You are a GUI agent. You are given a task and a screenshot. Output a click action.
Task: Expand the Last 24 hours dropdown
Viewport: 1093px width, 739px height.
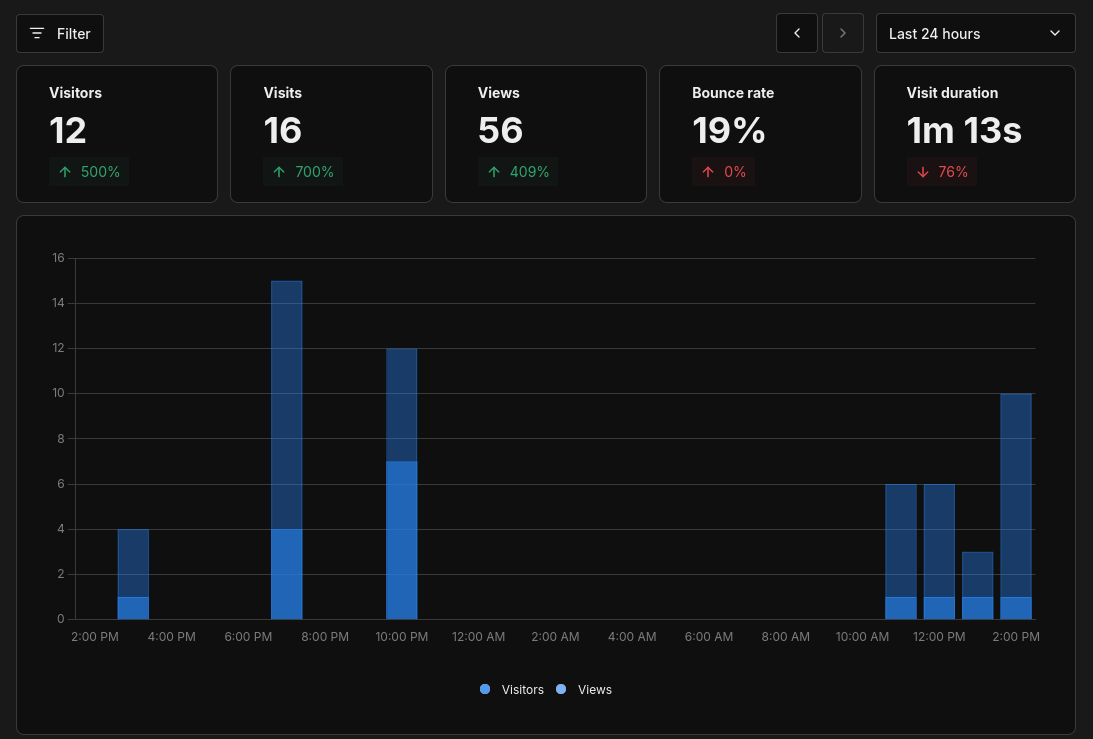tap(974, 33)
